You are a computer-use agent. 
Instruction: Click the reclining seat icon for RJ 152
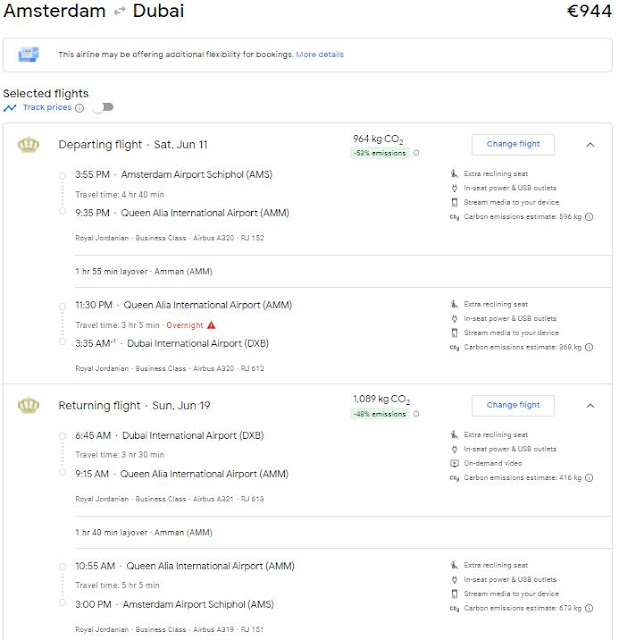pyautogui.click(x=454, y=174)
